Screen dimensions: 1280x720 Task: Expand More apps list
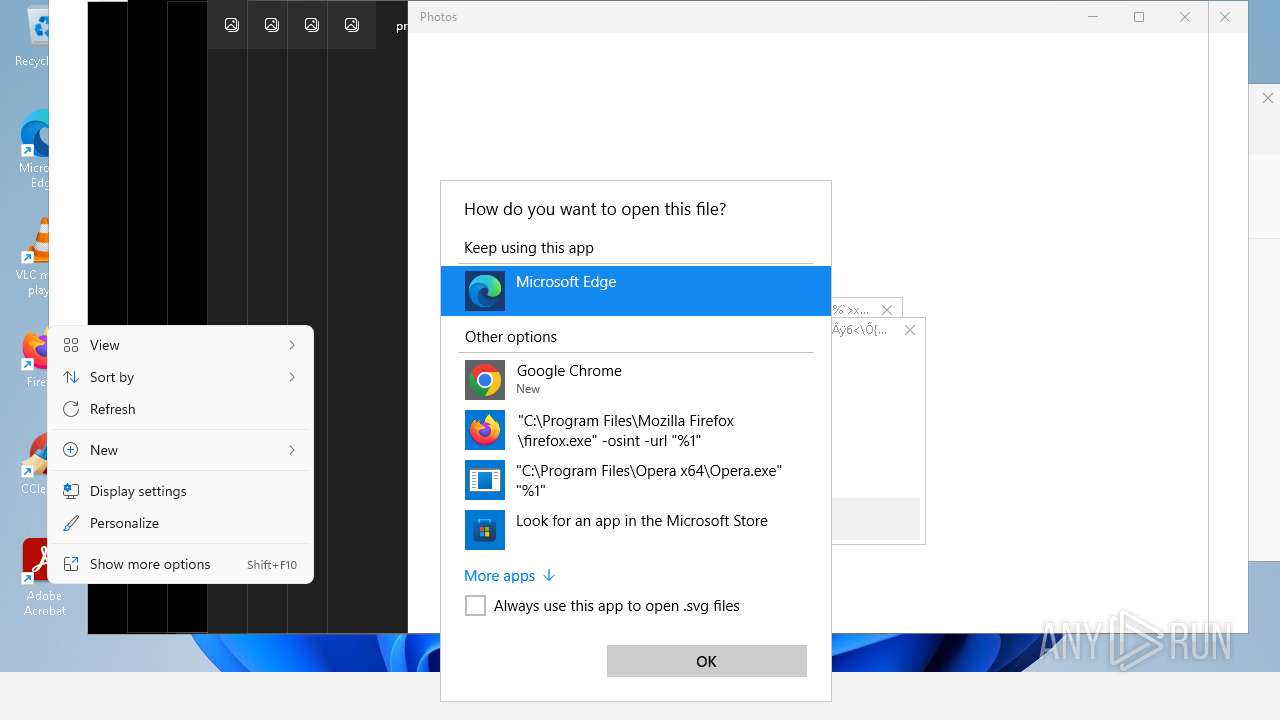tap(509, 576)
